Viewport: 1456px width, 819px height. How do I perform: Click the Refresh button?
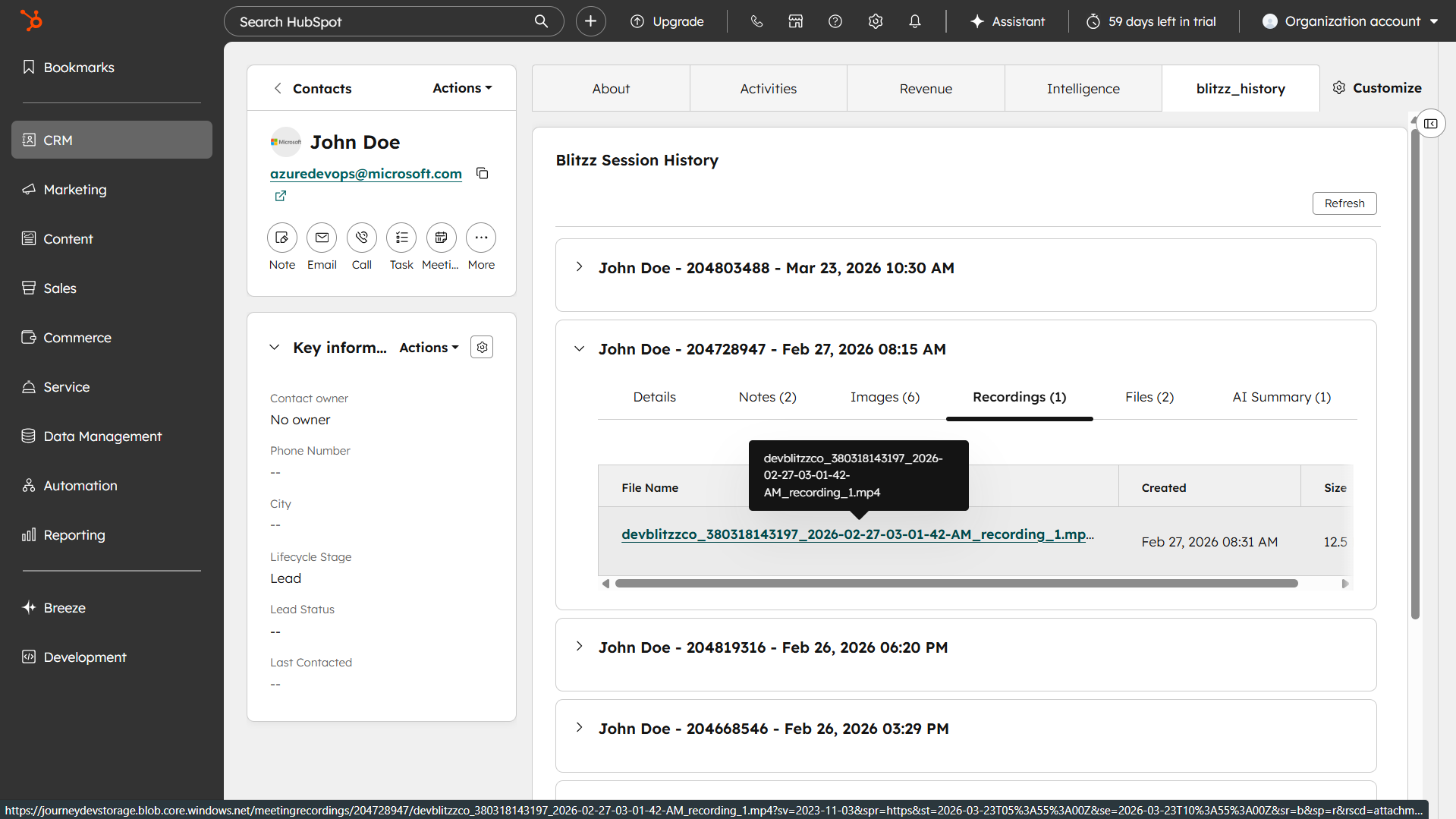click(1344, 203)
